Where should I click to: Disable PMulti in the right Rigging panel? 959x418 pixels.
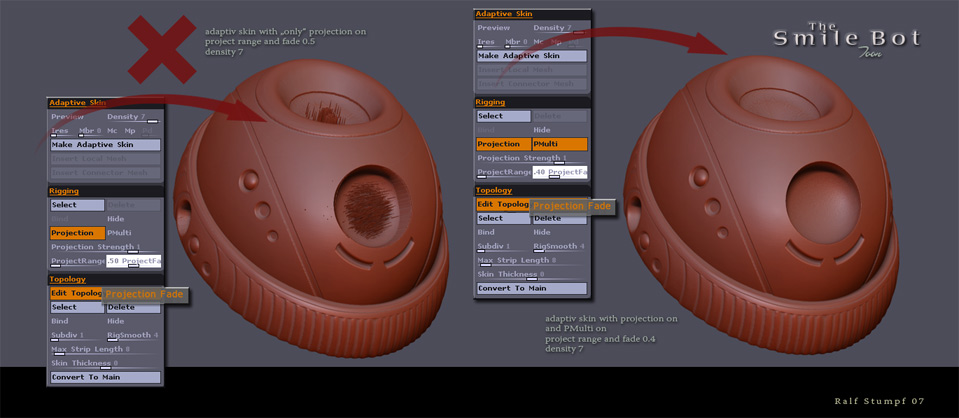point(559,144)
